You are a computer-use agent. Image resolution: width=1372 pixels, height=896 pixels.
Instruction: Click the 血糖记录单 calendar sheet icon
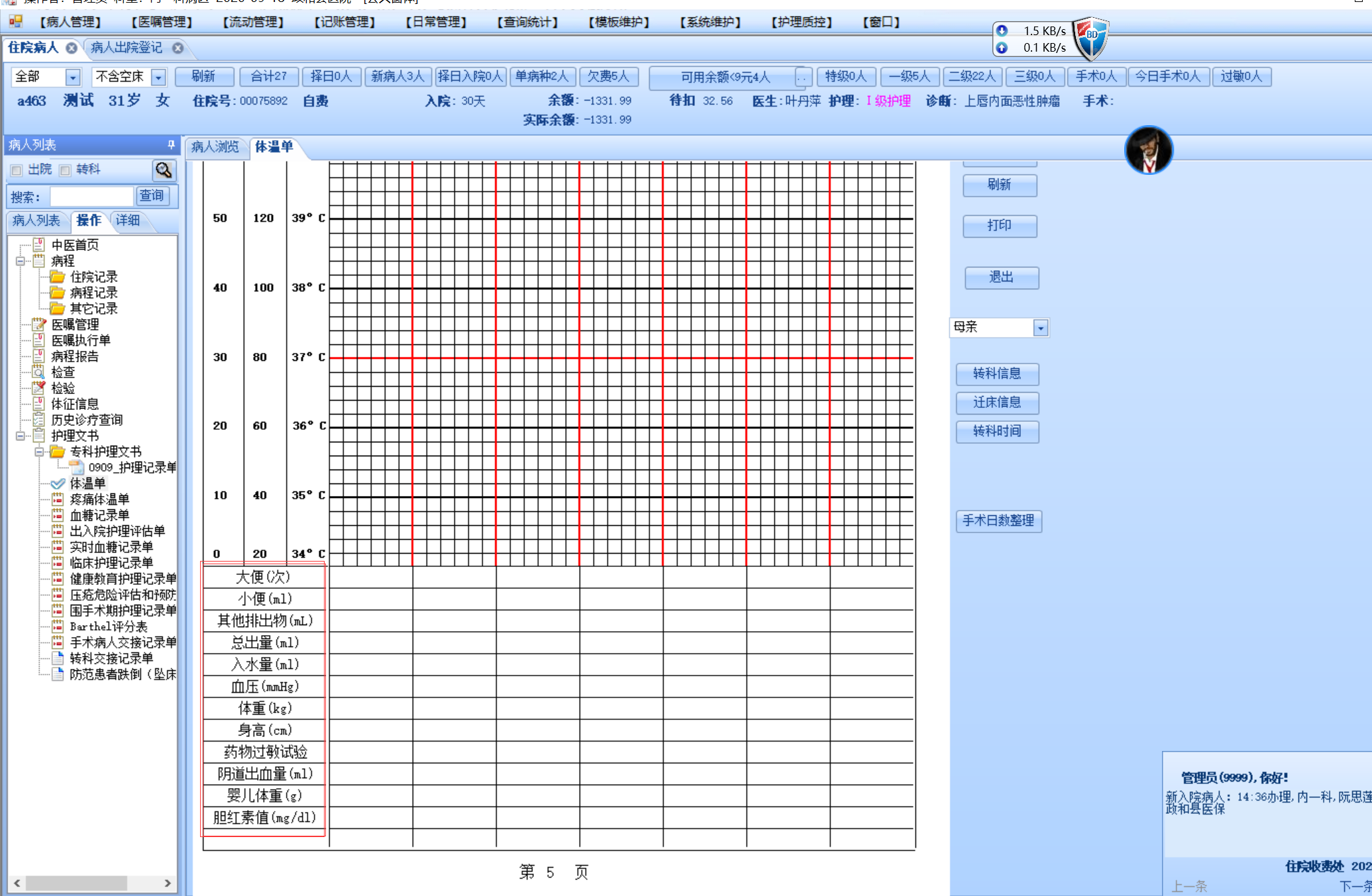(58, 515)
